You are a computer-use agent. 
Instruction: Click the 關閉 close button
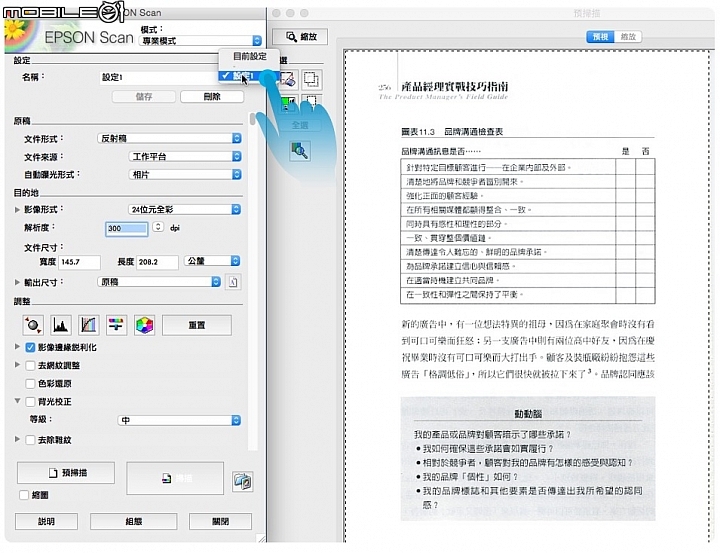220,521
